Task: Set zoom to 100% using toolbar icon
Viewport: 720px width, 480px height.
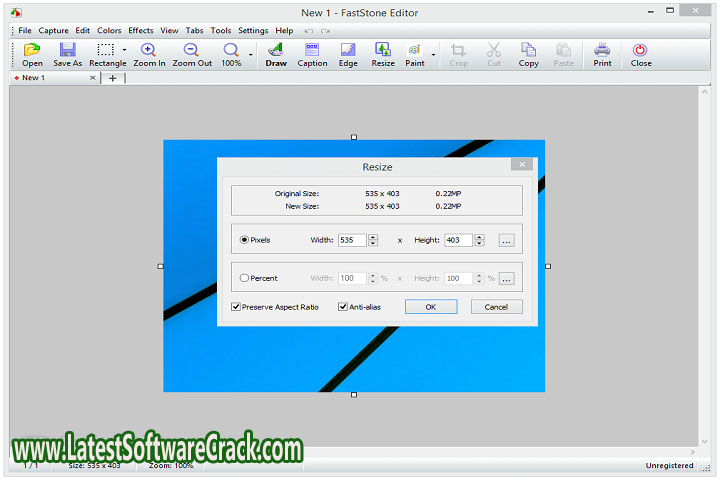Action: (x=231, y=55)
